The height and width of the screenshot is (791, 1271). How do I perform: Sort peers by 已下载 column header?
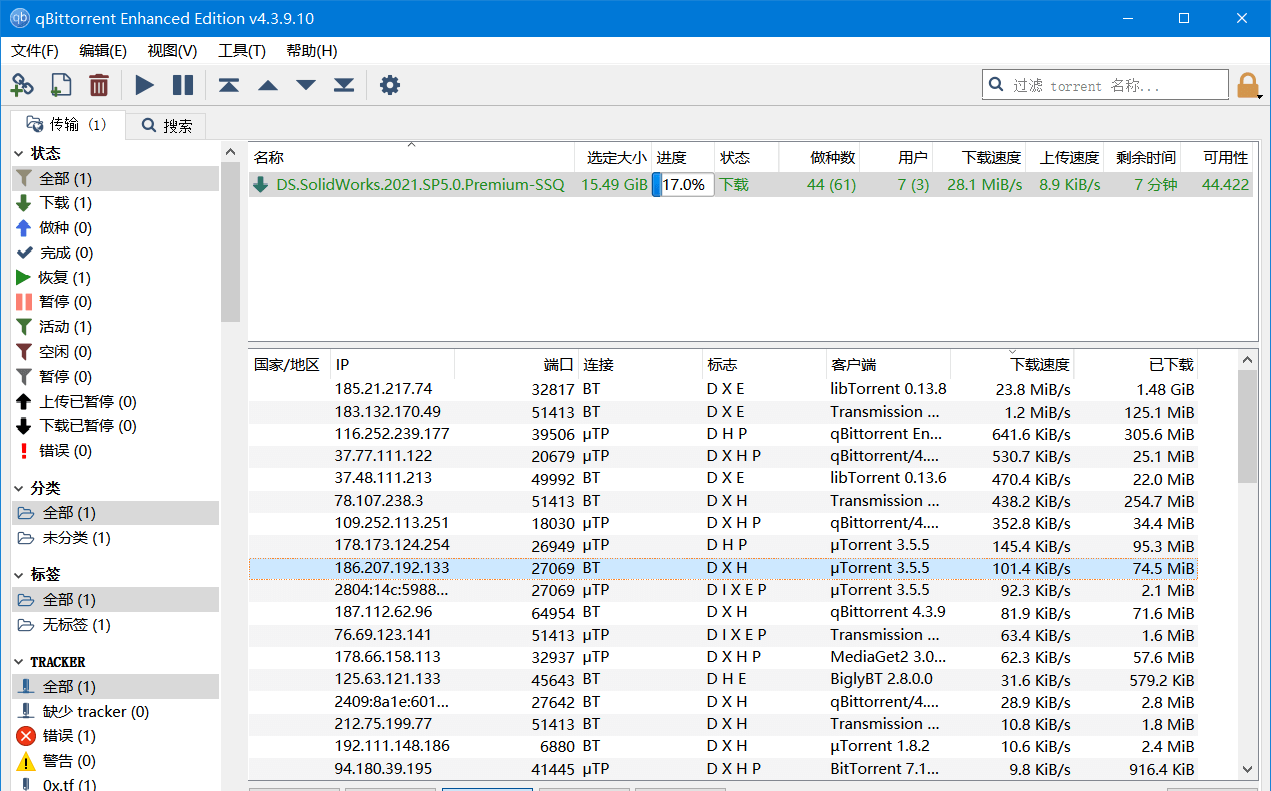coord(1135,365)
